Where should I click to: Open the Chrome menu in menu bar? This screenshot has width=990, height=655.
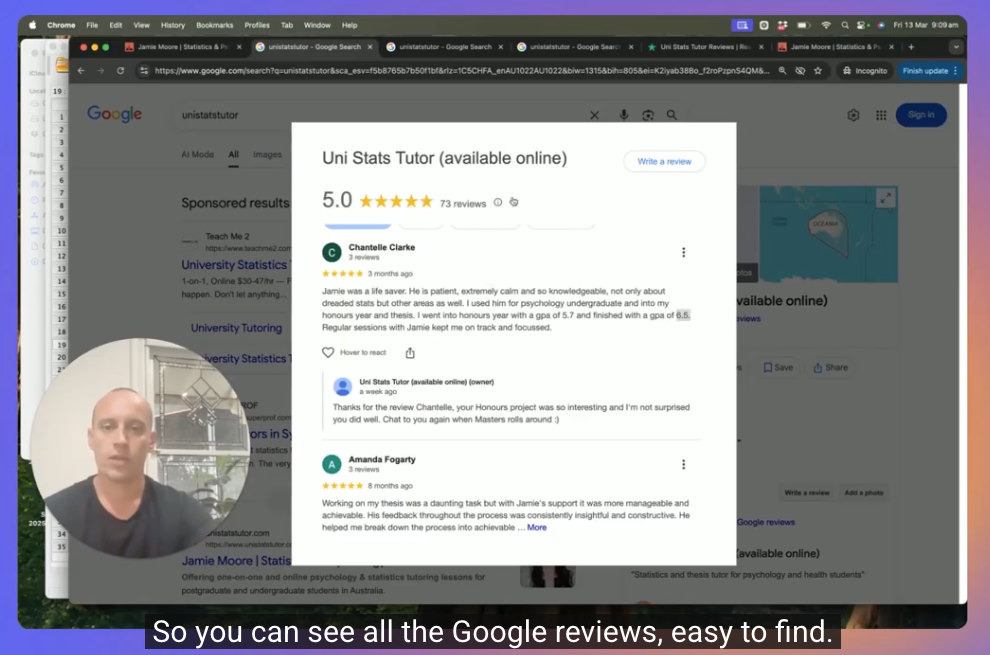(x=61, y=25)
